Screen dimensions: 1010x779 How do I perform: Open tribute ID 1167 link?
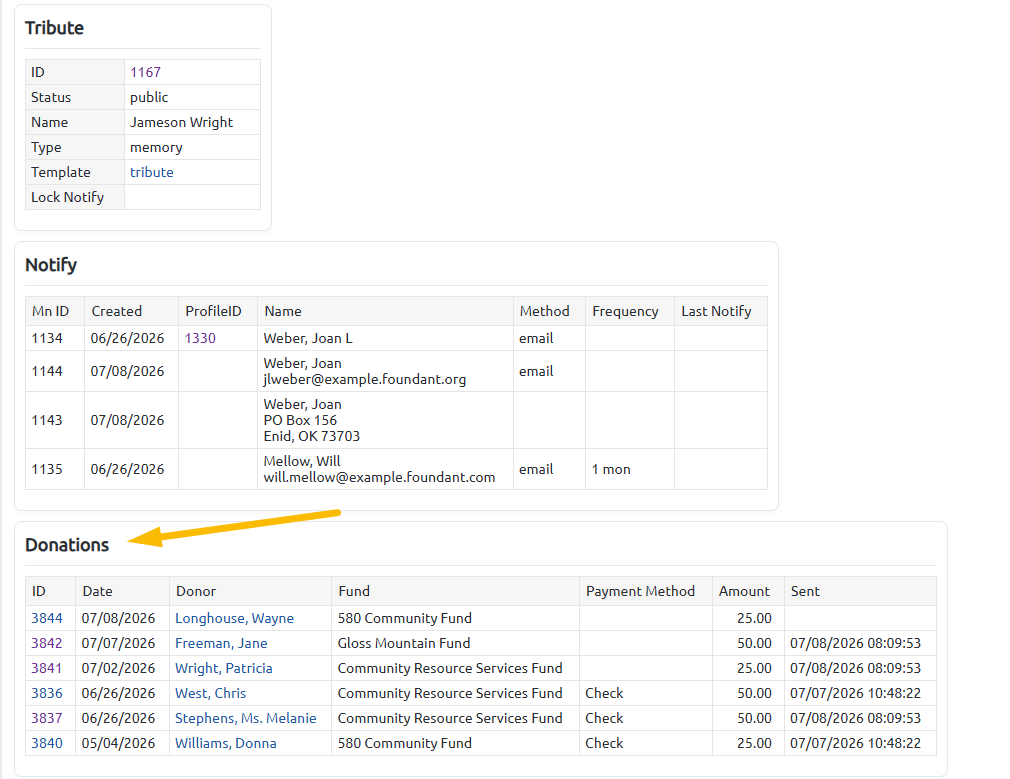tap(145, 72)
